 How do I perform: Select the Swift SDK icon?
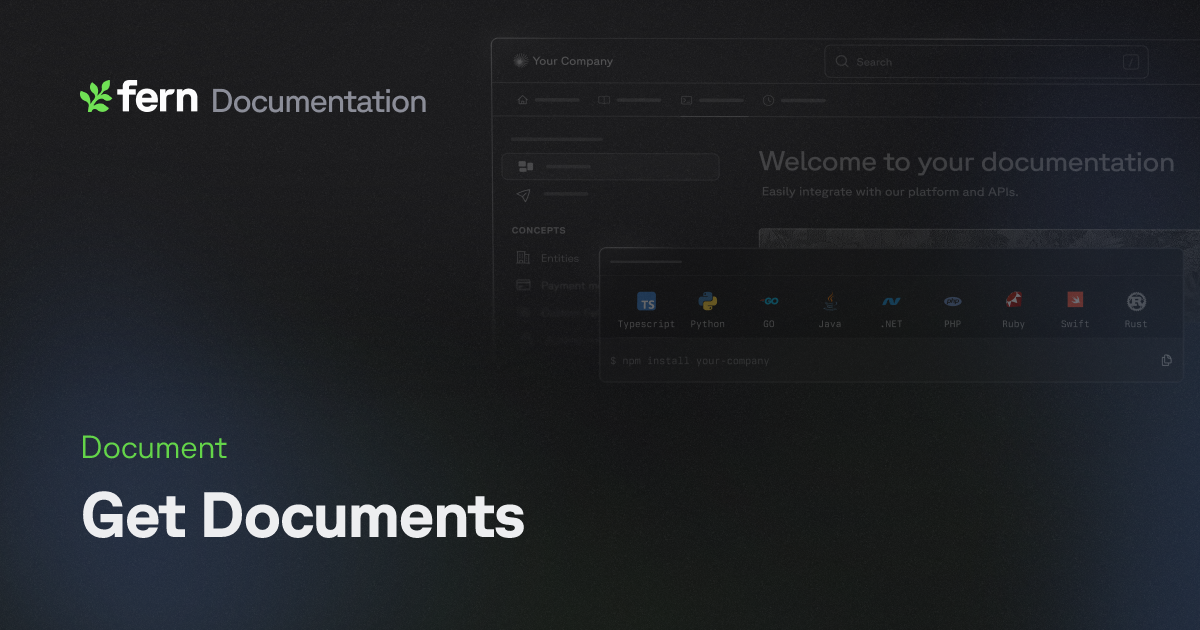[1075, 300]
